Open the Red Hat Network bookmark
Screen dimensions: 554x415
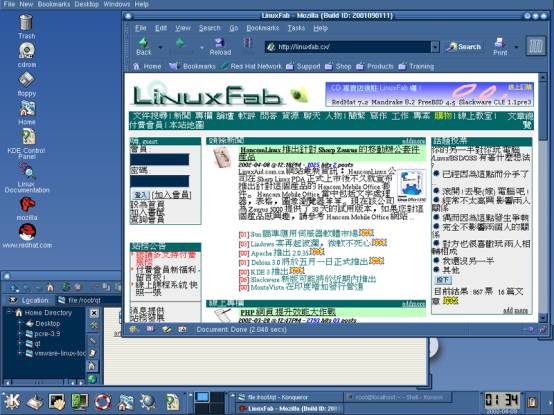(252, 66)
